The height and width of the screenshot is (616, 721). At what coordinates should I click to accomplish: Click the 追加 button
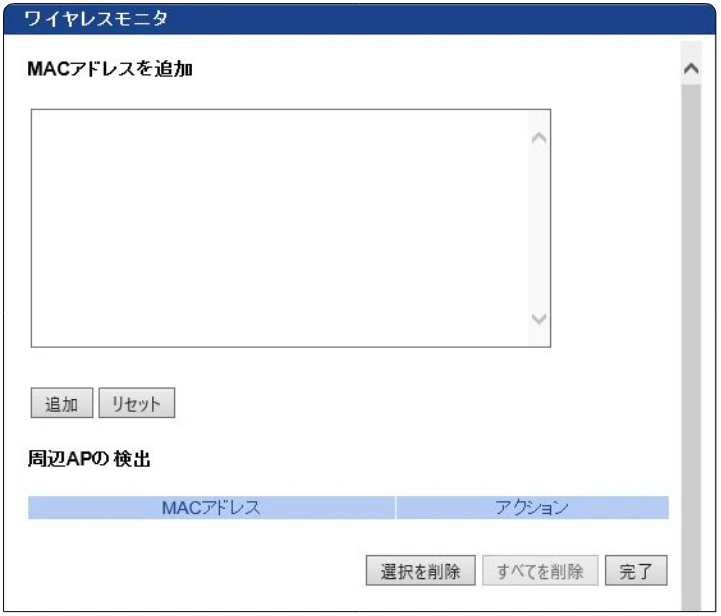(x=62, y=403)
